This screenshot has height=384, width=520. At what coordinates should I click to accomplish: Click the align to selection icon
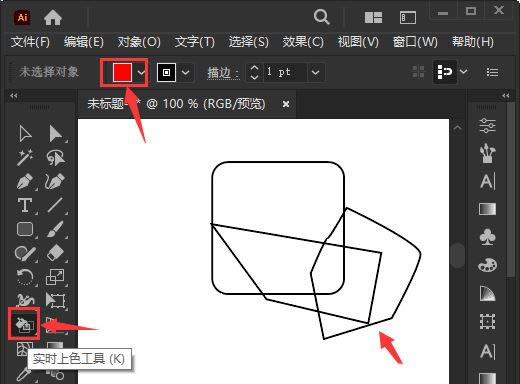click(445, 72)
